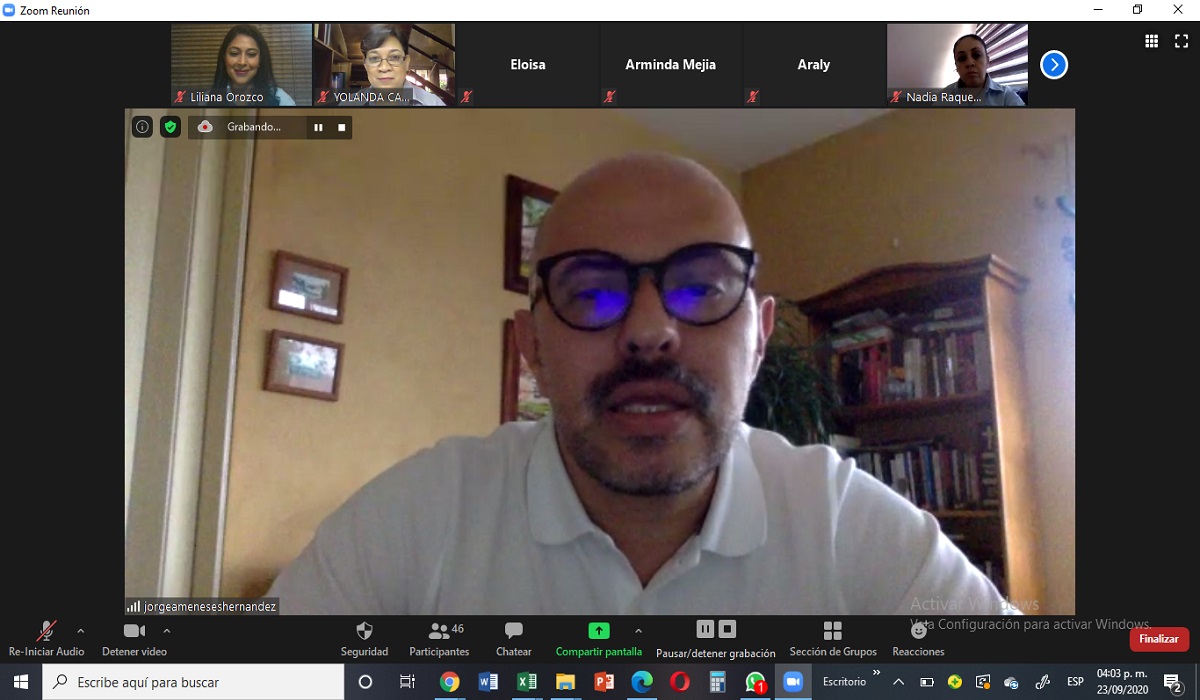Viewport: 1200px width, 700px height.
Task: Click taskbar search box
Action: coord(193,682)
